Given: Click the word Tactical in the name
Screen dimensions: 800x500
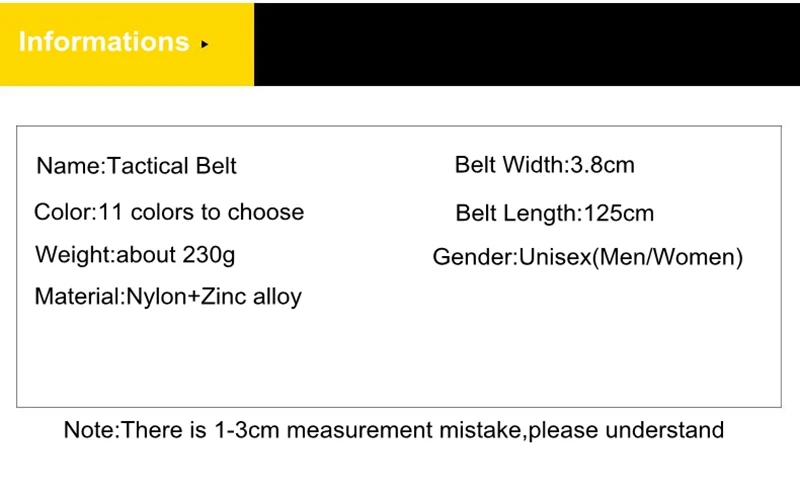Looking at the screenshot, I should pyautogui.click(x=143, y=166).
